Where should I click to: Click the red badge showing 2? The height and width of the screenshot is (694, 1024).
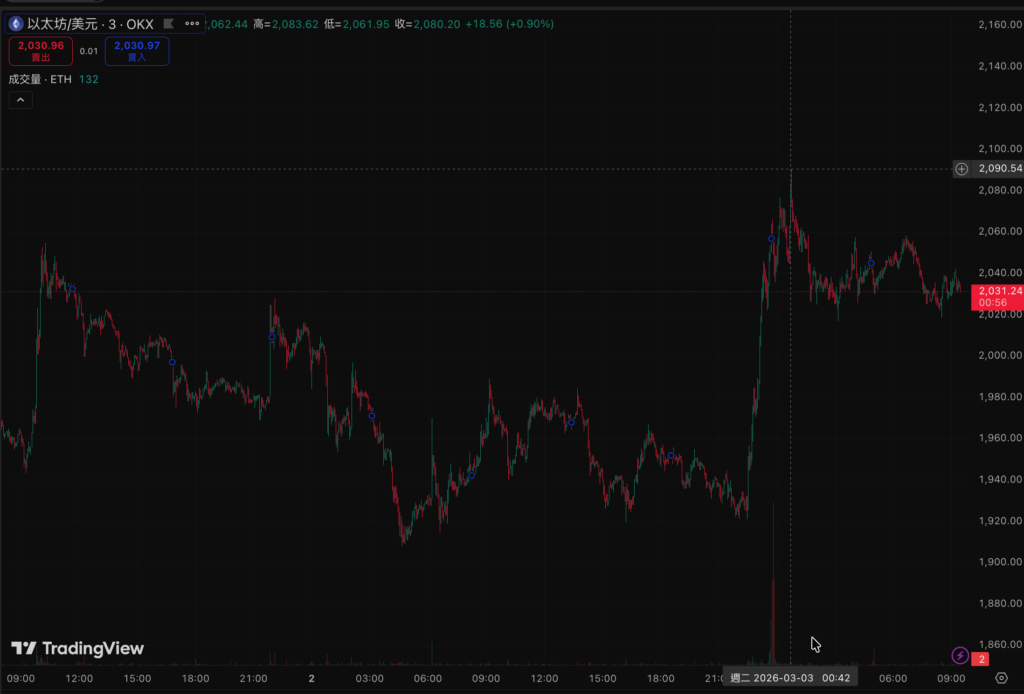[982, 659]
